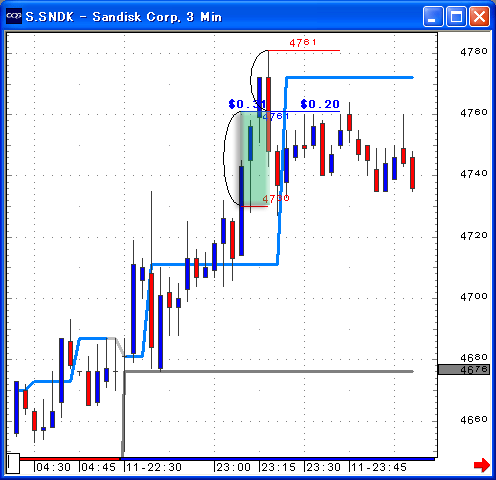Click the blue $0.31 annotation
The width and height of the screenshot is (496, 480).
tap(247, 104)
